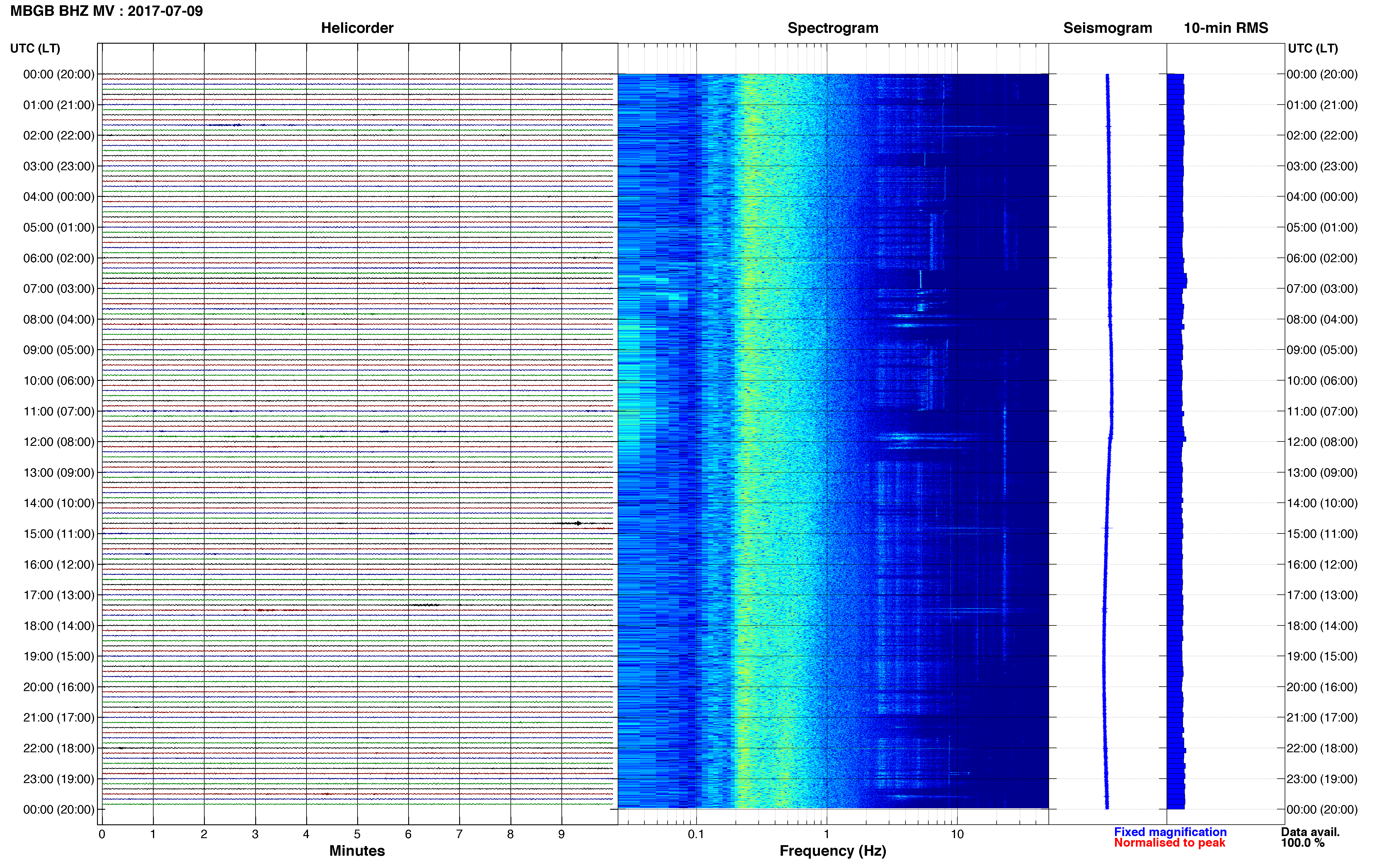Click the blue seismogram trace near 11:00
Image resolution: width=1389 pixels, height=868 pixels.
[x=1112, y=412]
